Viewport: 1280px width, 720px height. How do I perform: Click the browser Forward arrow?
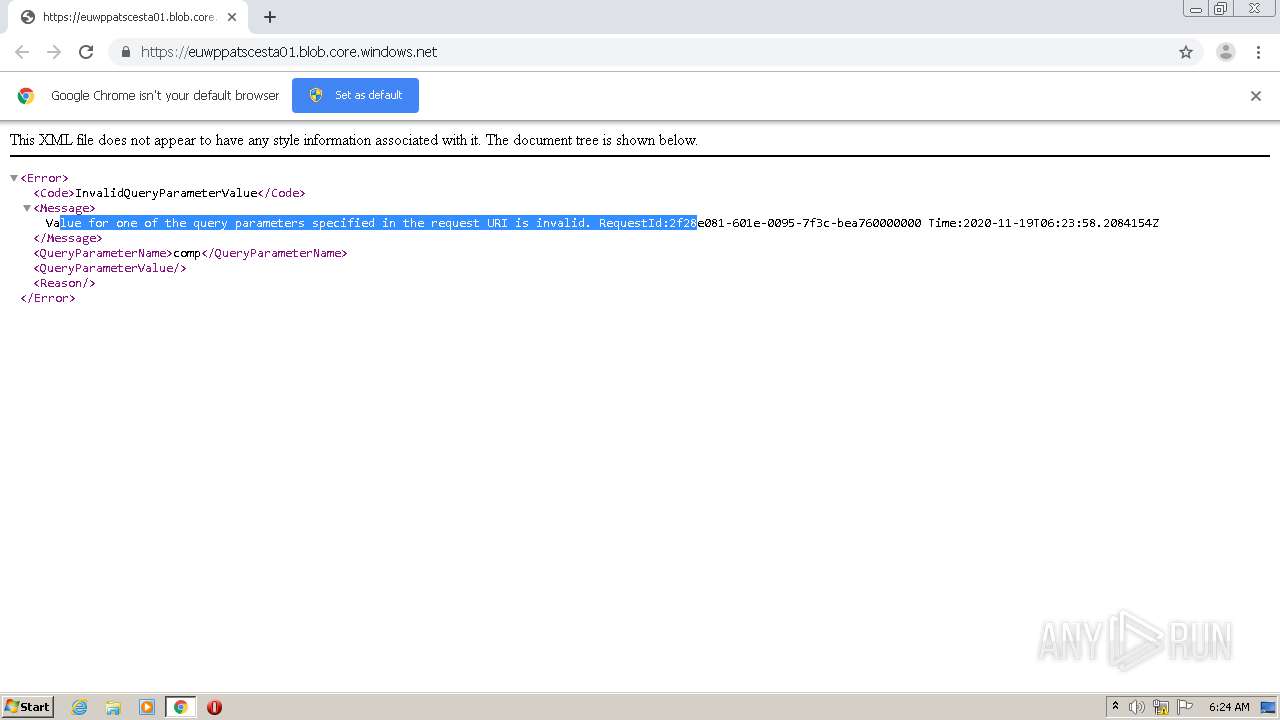point(54,52)
